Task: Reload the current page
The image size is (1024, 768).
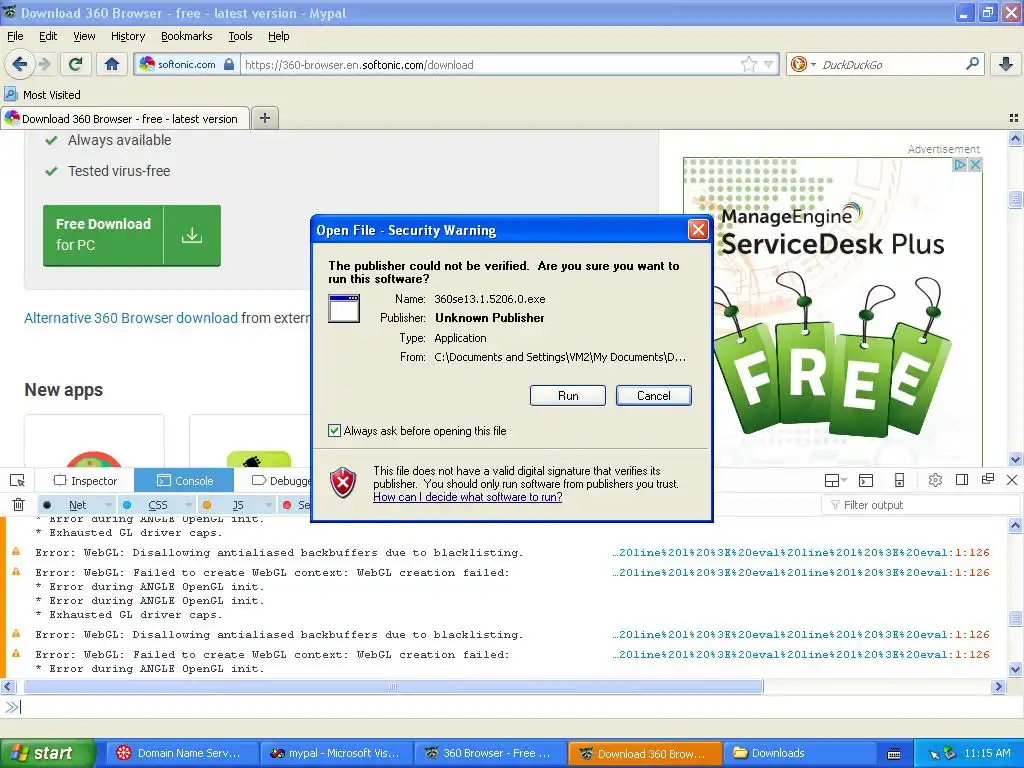Action: [x=76, y=64]
